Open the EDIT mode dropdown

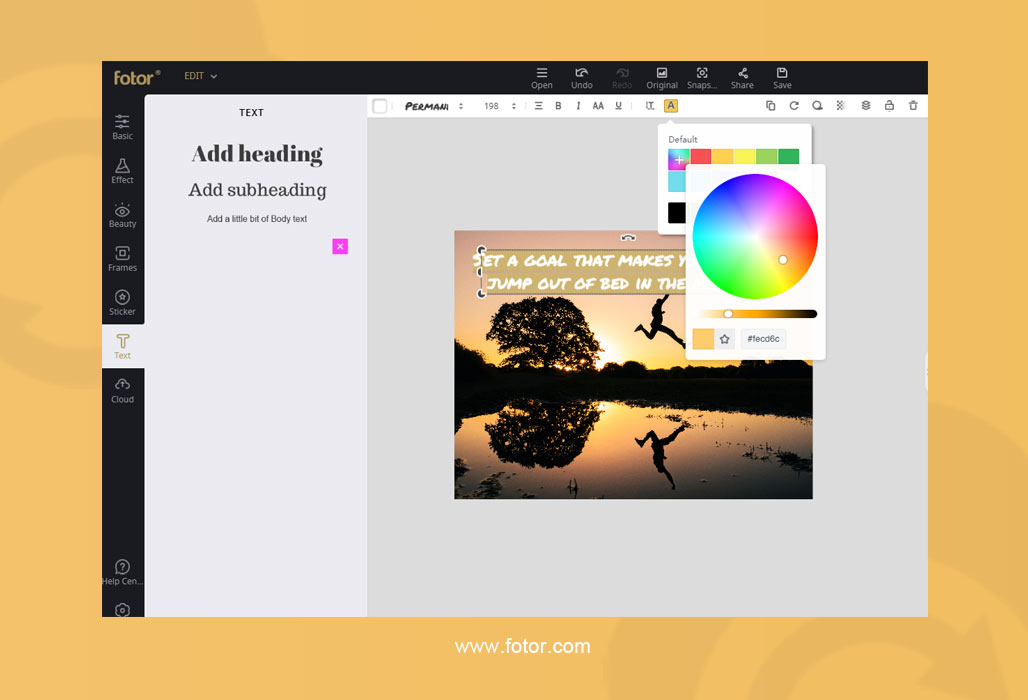201,76
